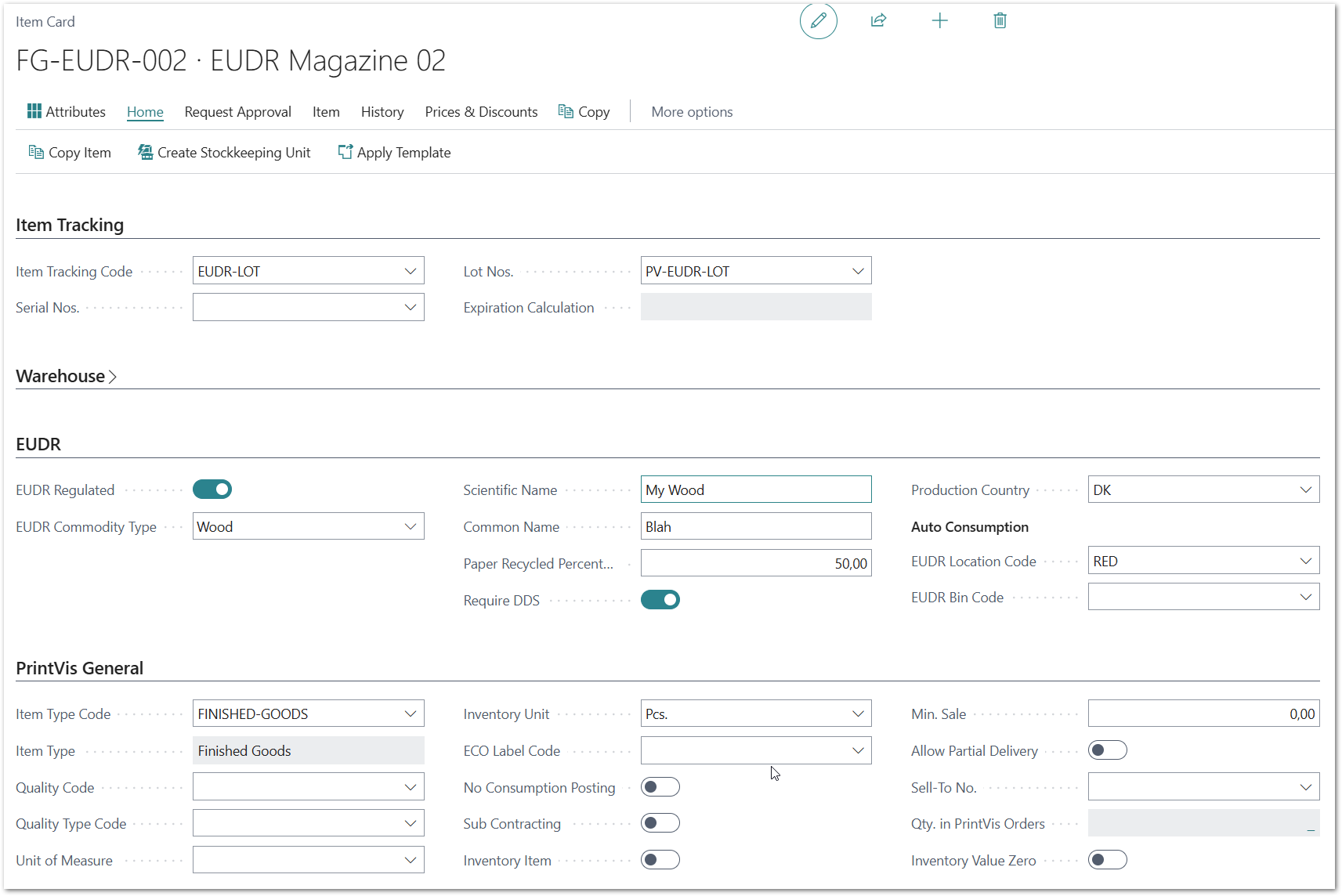This screenshot has height=896, width=1342.
Task: Open Attributes via the grid icon
Action: pos(34,111)
